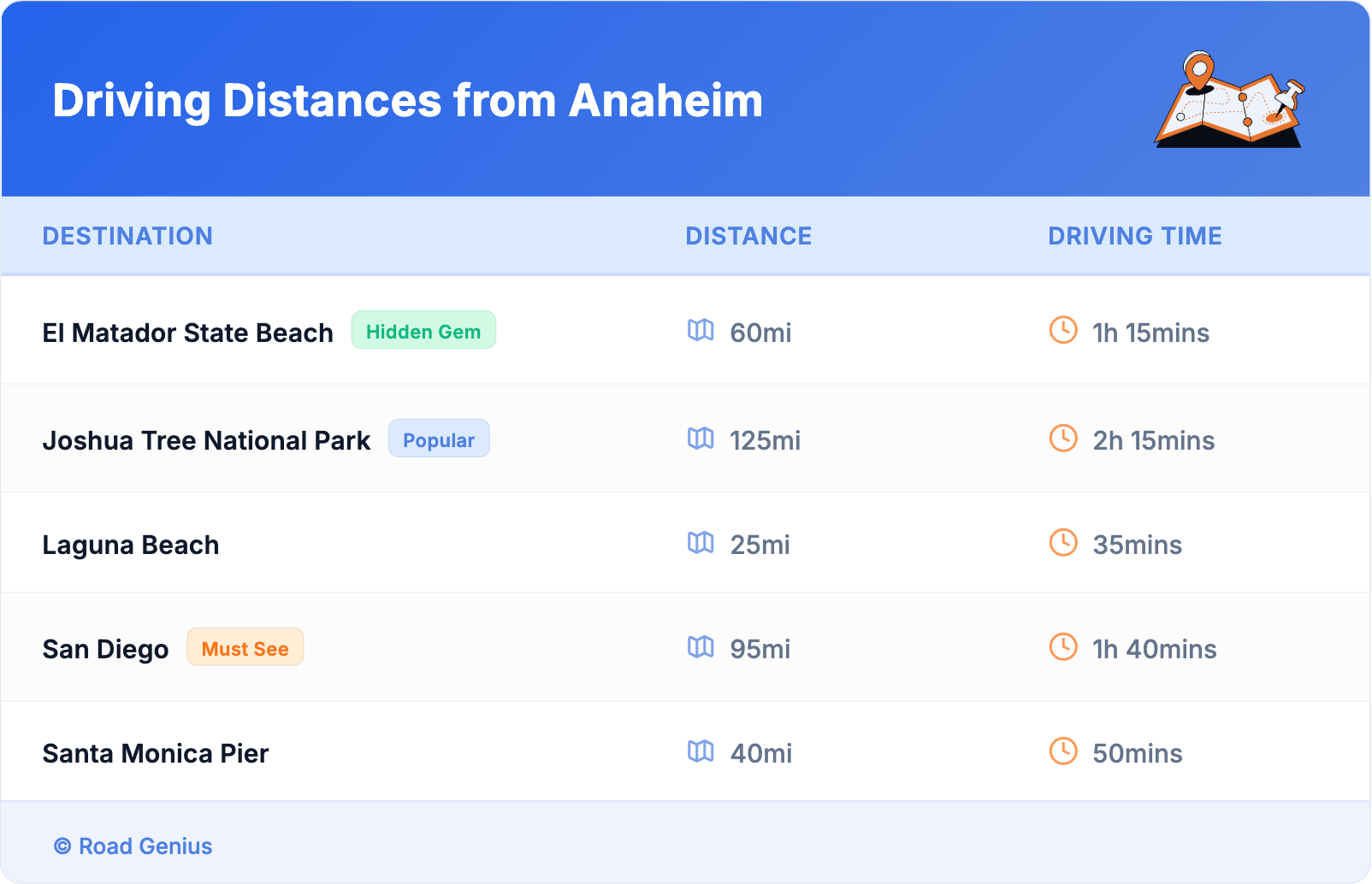Screen dimensions: 1372x884
Task: Select the Popular badge
Action: (x=439, y=439)
